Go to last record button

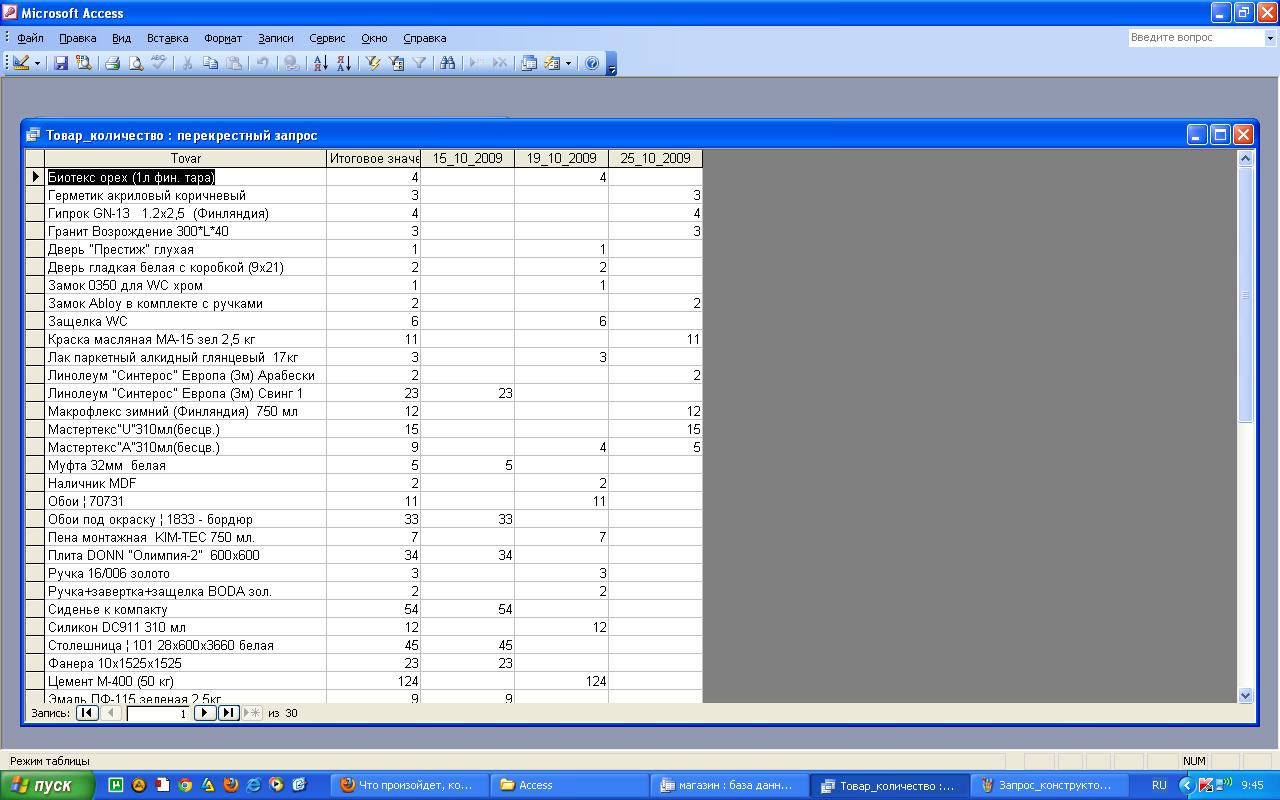pos(228,713)
